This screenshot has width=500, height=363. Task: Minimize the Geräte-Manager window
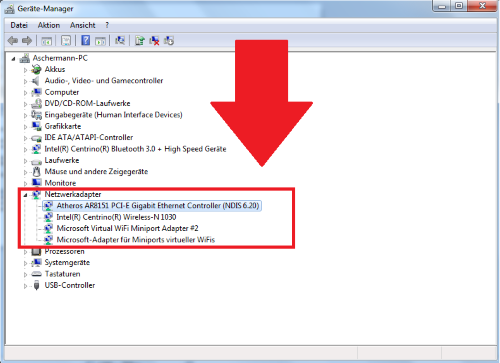coord(442,6)
